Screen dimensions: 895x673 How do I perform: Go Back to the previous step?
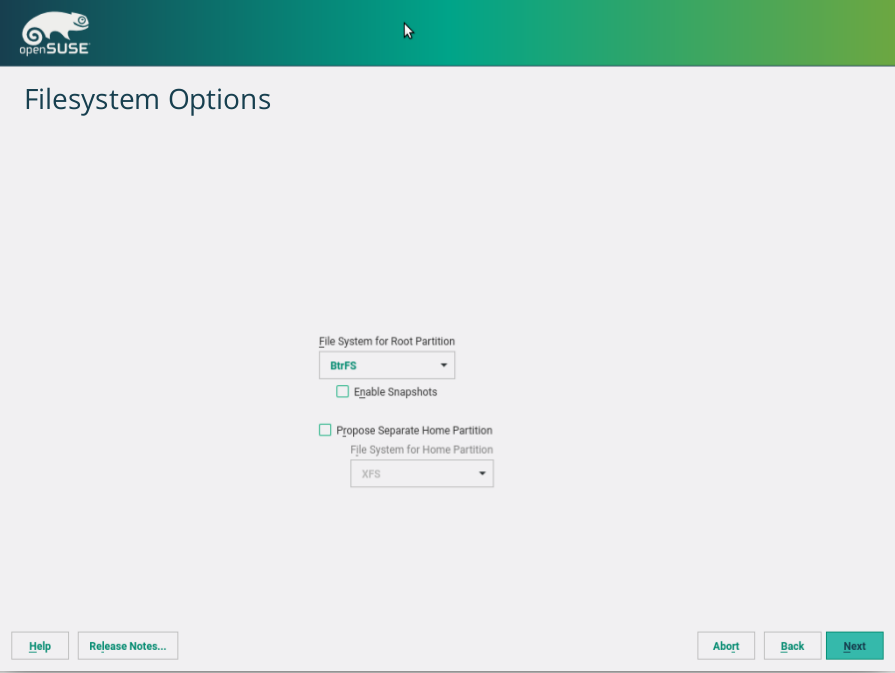point(792,646)
